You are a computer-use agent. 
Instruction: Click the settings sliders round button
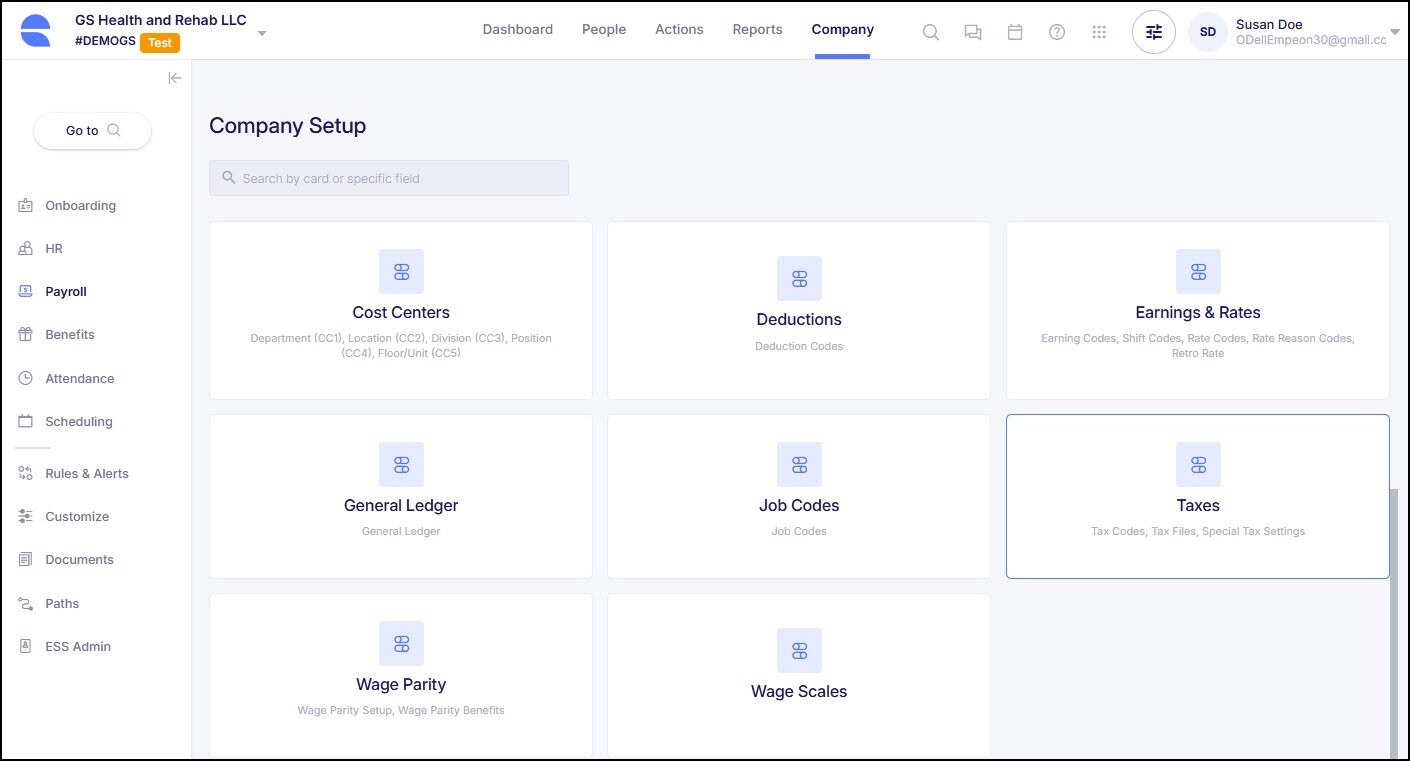[1153, 32]
